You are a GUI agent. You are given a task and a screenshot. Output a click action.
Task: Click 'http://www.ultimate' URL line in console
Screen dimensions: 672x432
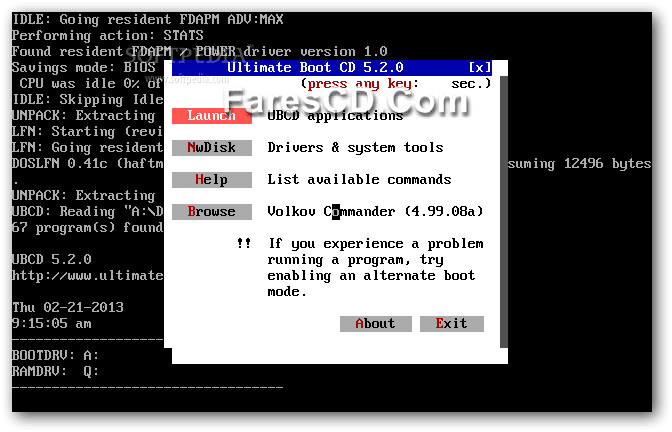coord(87,276)
